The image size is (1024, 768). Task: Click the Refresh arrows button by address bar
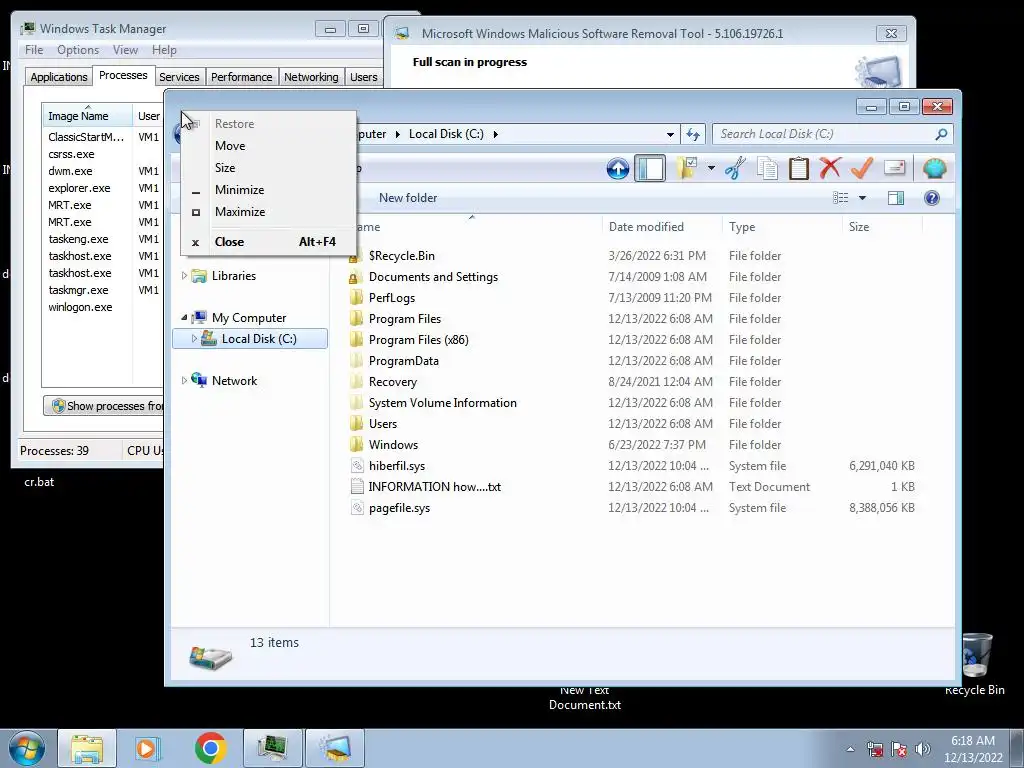click(x=693, y=135)
